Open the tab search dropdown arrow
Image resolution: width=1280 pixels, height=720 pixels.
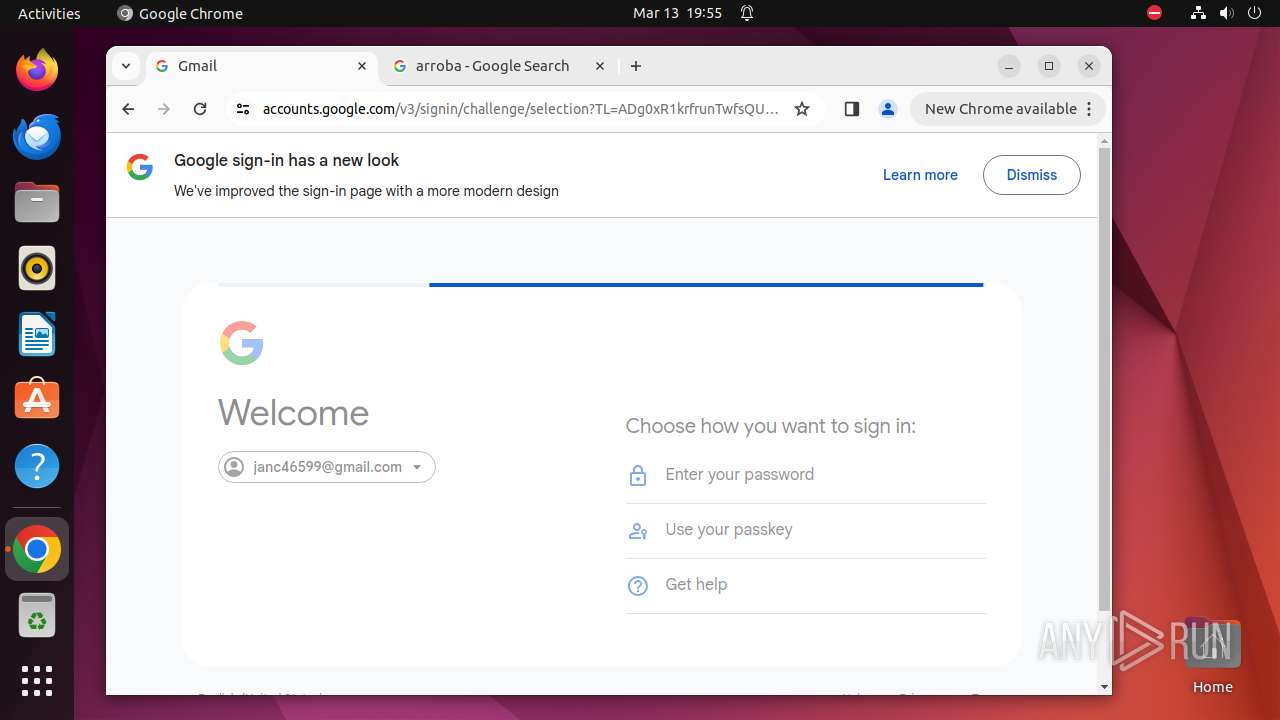coord(126,66)
